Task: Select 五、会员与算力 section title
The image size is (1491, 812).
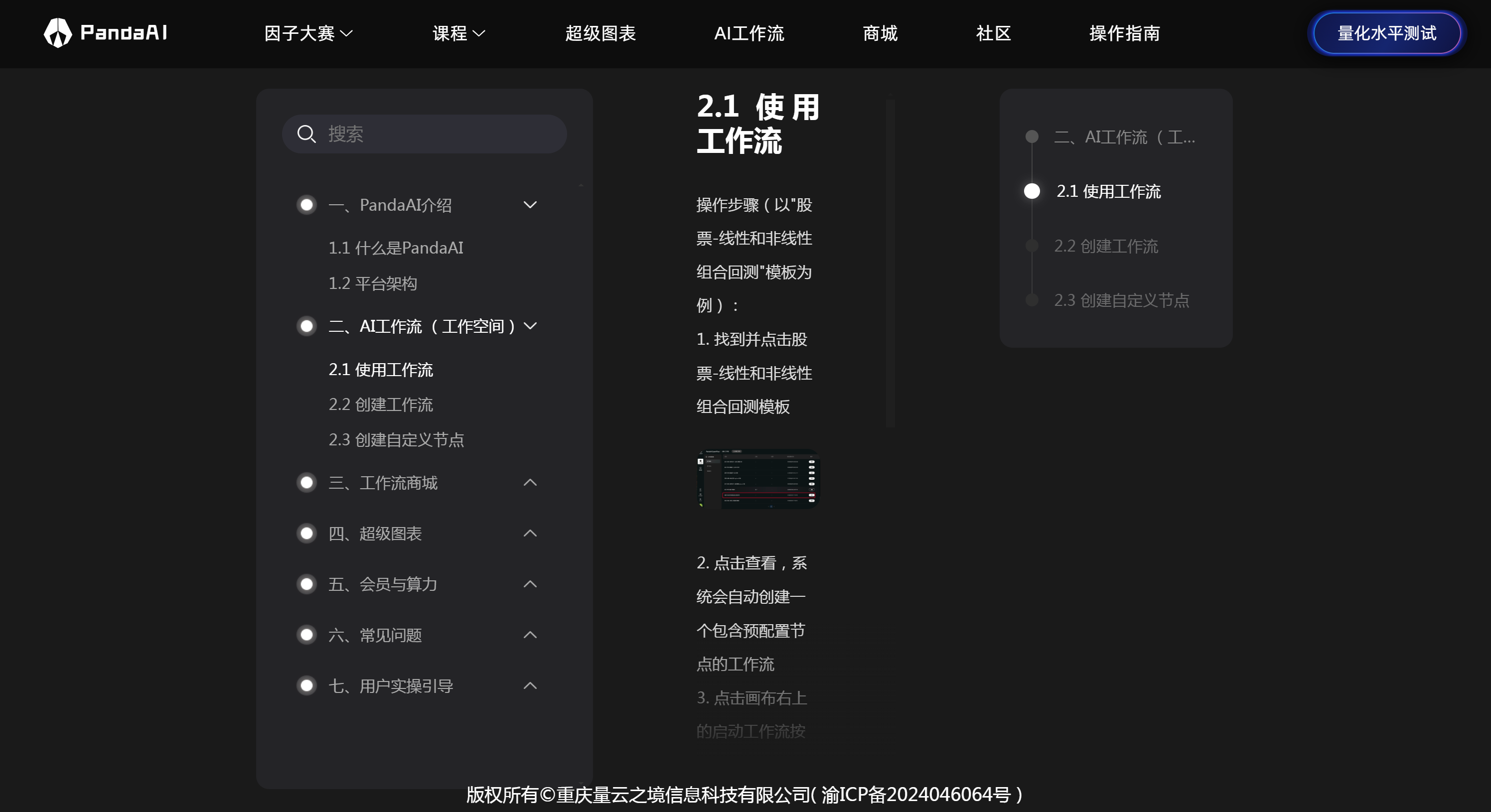Action: click(x=383, y=584)
